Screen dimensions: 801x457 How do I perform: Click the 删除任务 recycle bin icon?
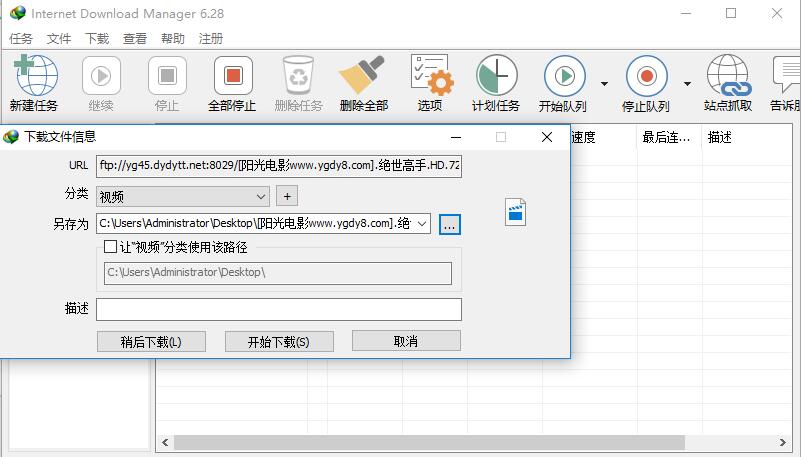(x=298, y=76)
